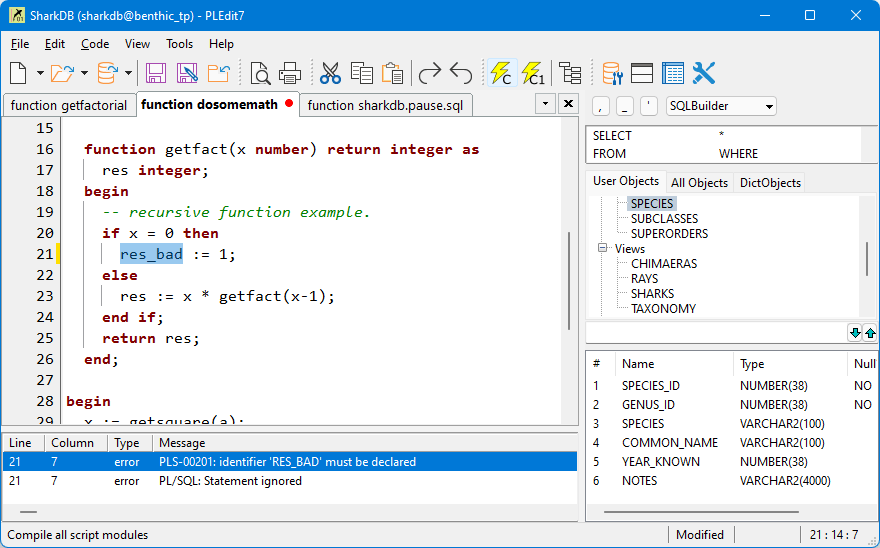Image resolution: width=880 pixels, height=548 pixels.
Task: Click the scissors Cut icon
Action: coord(330,73)
